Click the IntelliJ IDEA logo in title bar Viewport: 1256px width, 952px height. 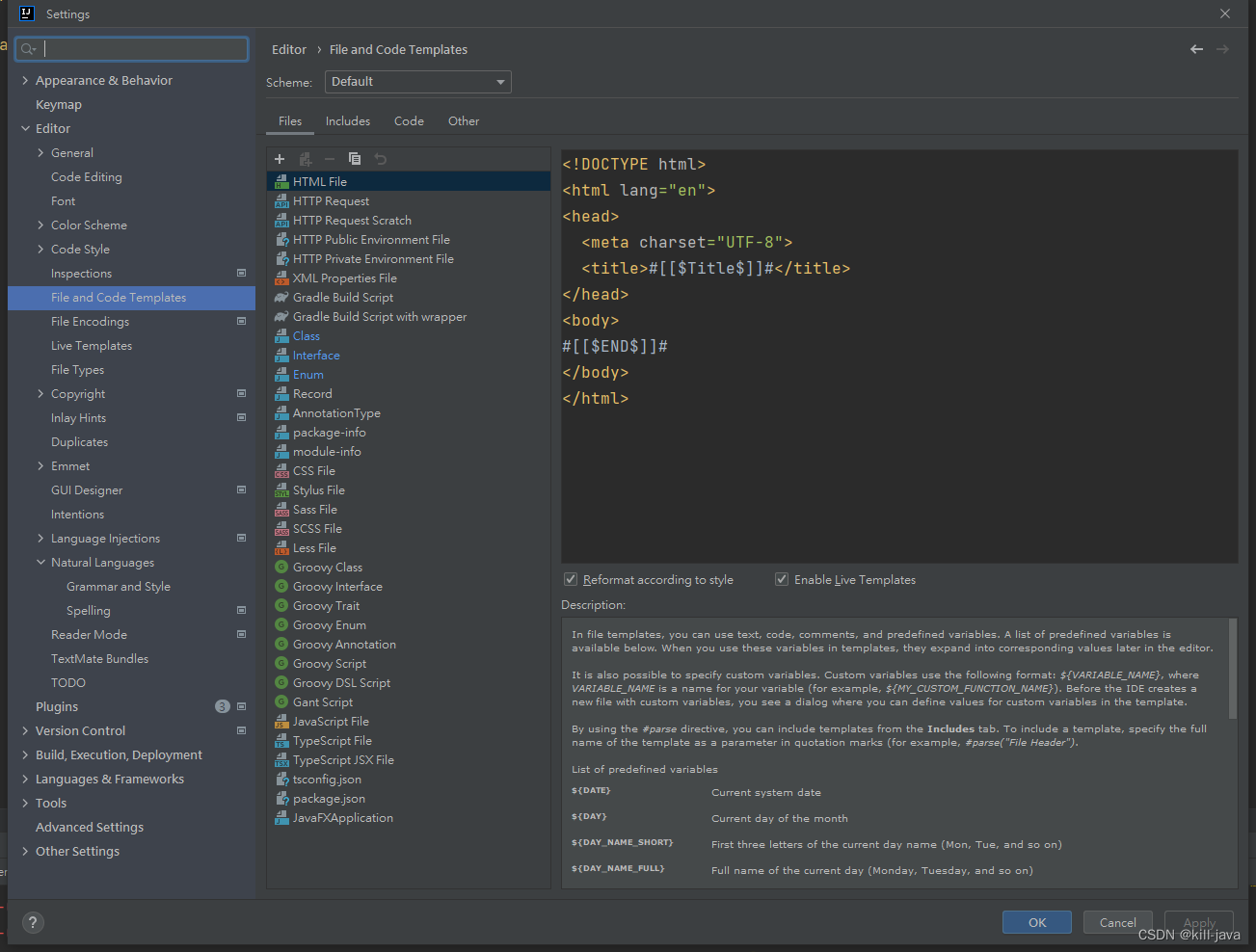coord(27,13)
